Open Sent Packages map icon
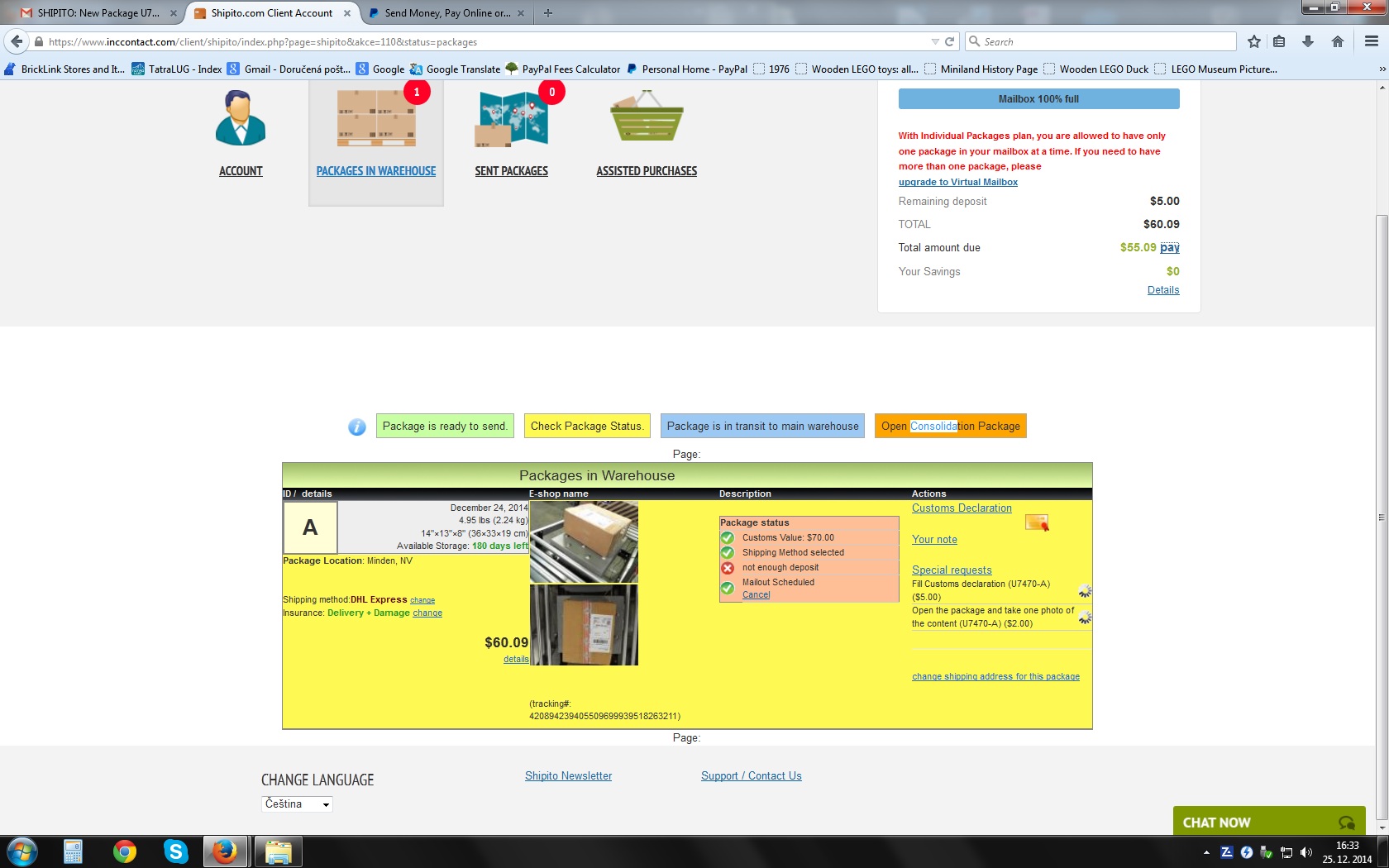This screenshot has height=868, width=1389. click(511, 120)
